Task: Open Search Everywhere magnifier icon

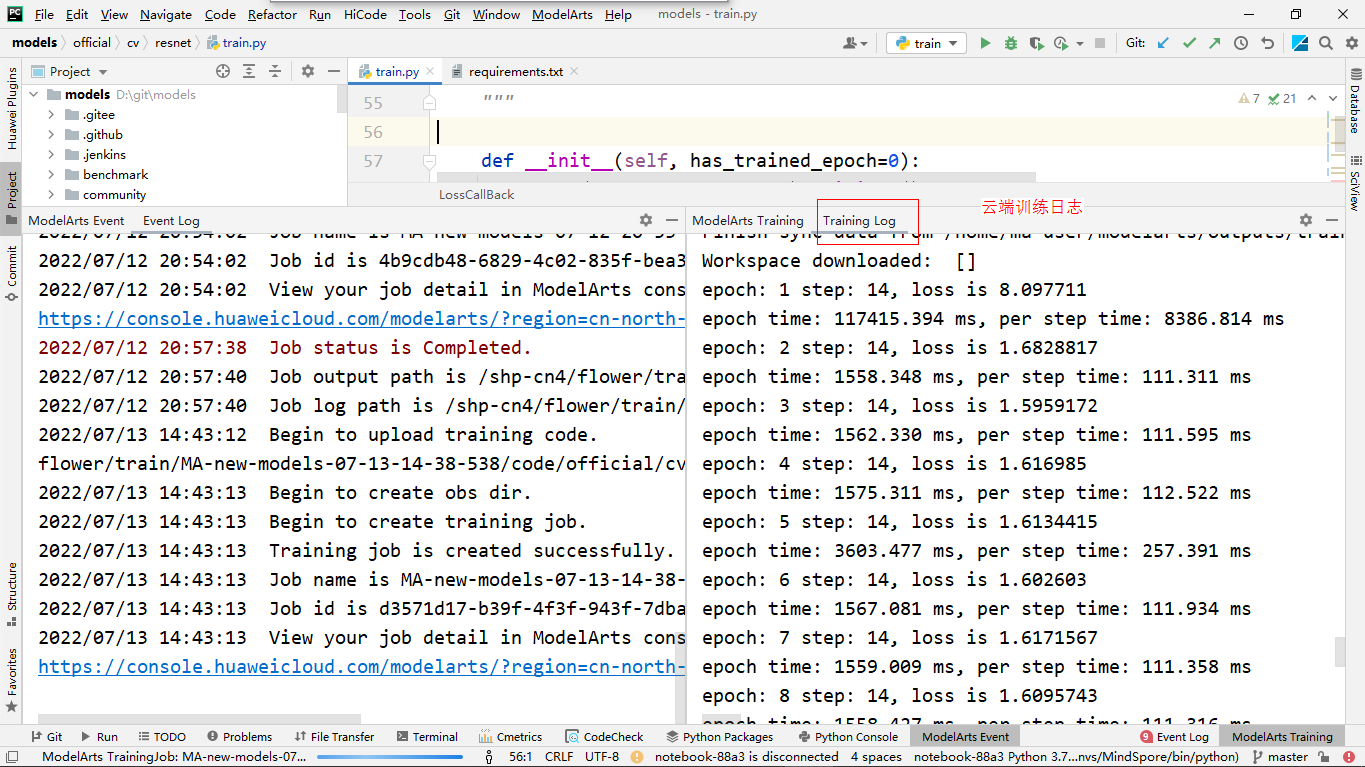Action: click(1326, 43)
